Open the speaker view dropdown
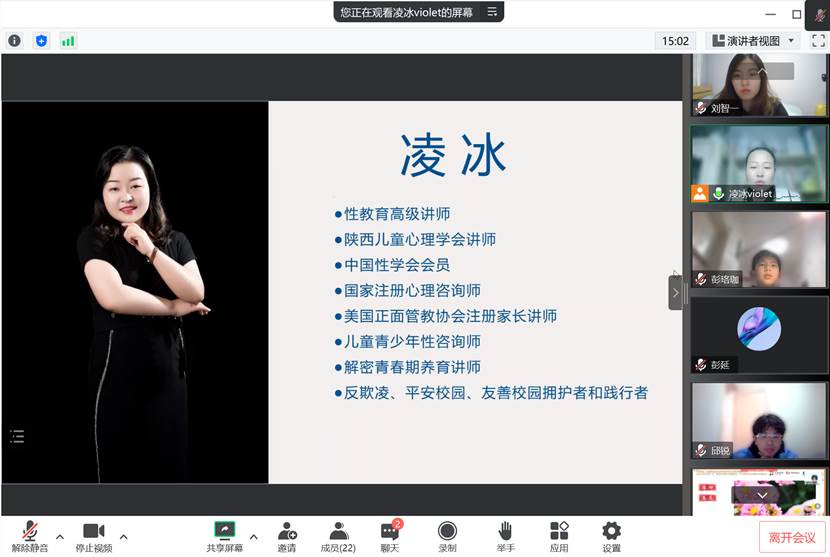830x557 pixels. pos(753,41)
